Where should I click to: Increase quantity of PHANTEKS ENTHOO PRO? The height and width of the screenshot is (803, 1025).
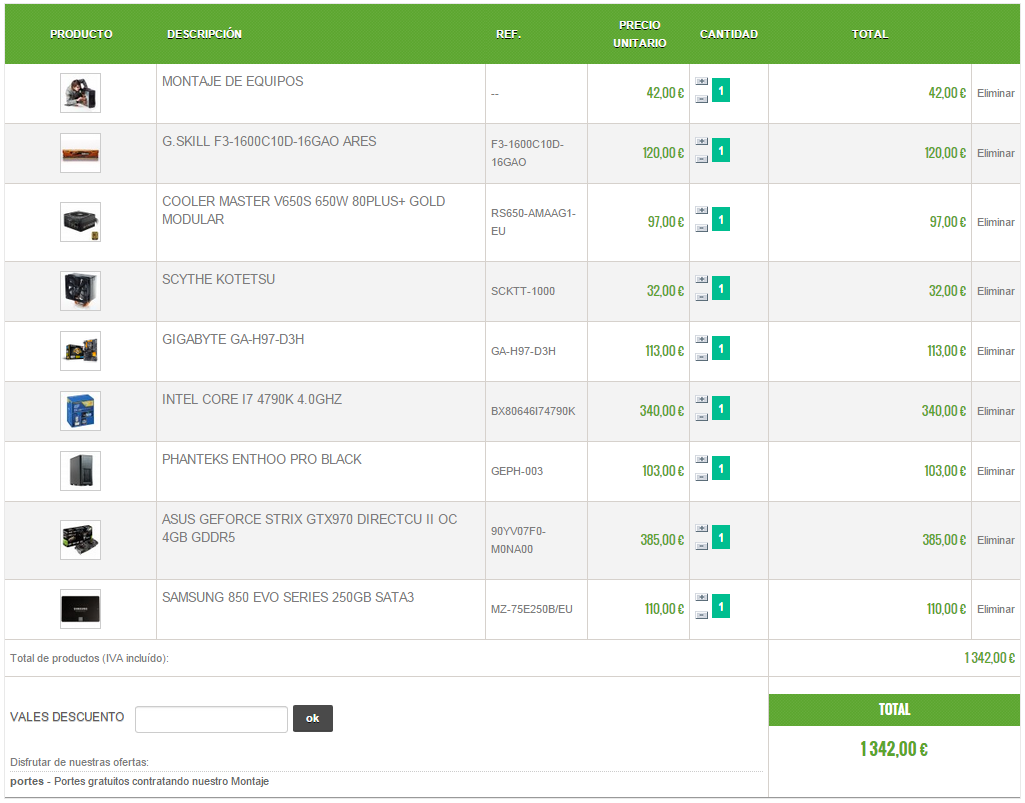coord(701,460)
